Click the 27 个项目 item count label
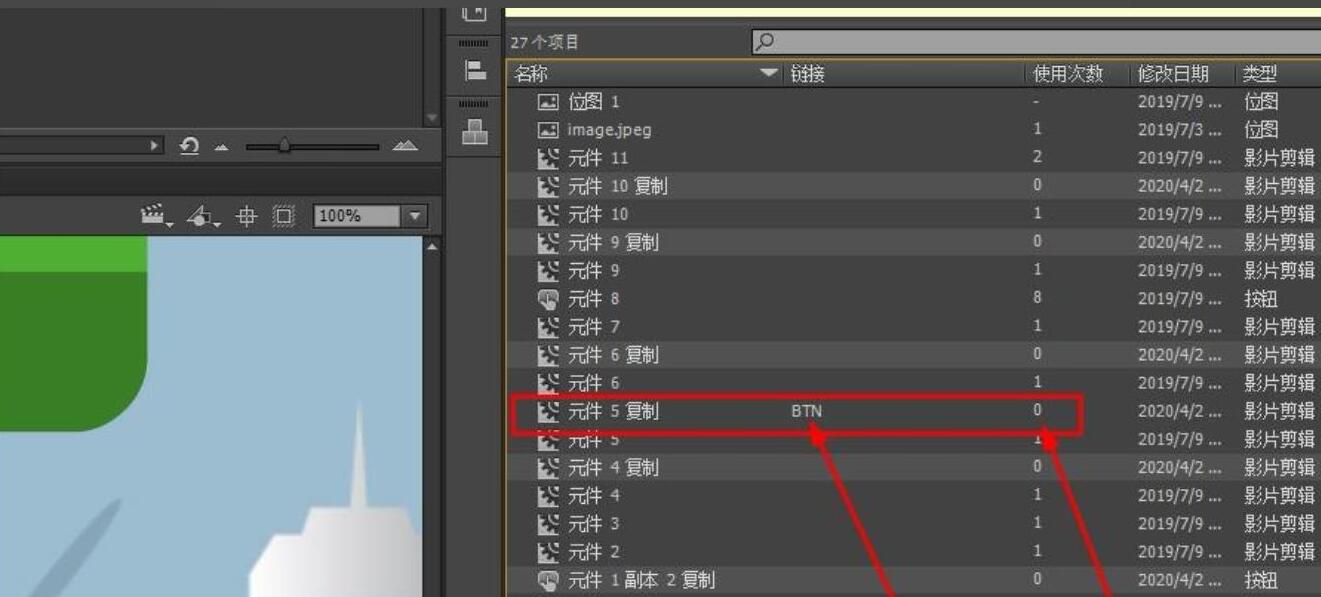 [x=544, y=42]
